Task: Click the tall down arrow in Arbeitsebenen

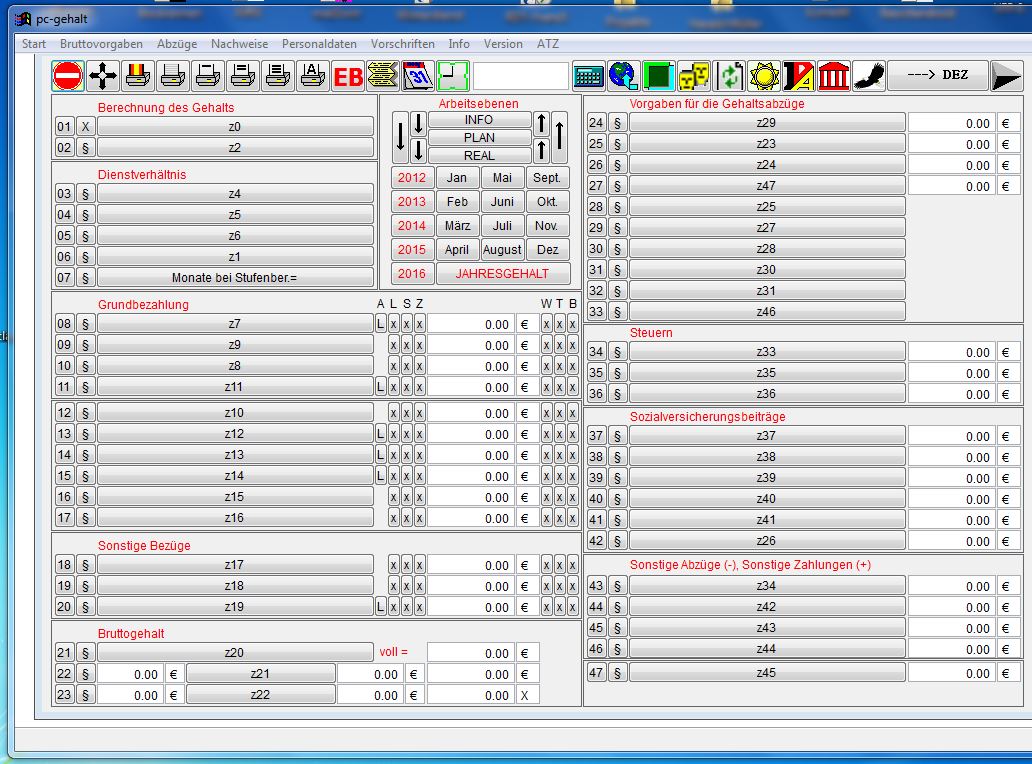Action: coord(400,138)
